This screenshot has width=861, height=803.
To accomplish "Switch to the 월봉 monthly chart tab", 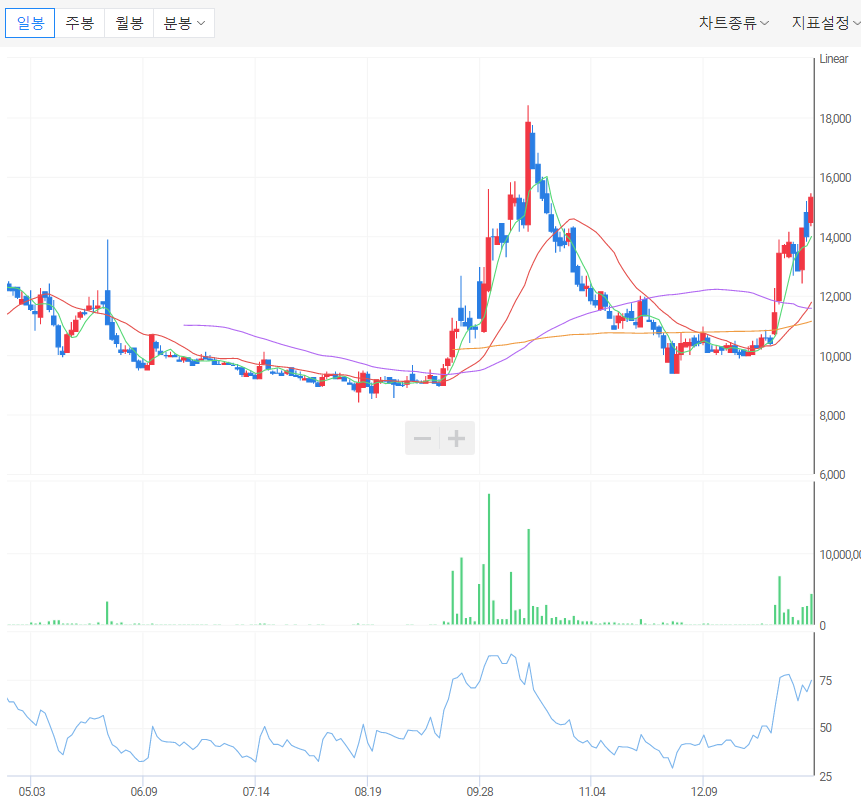I will [129, 23].
